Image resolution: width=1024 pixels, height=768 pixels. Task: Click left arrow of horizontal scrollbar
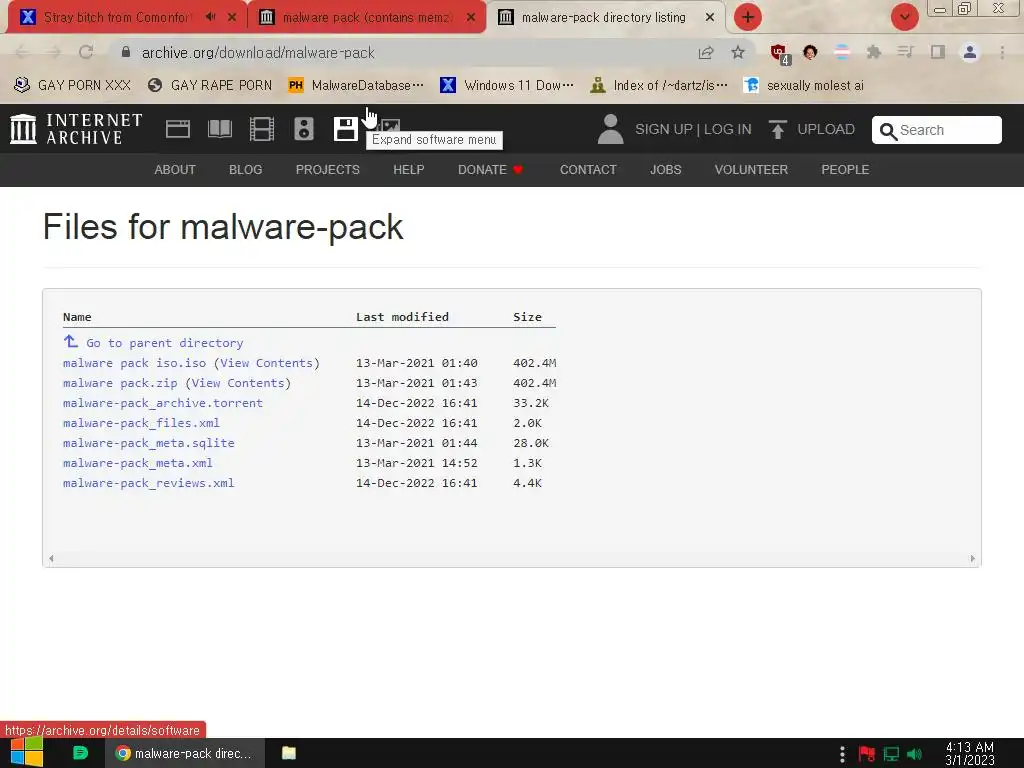(x=51, y=558)
